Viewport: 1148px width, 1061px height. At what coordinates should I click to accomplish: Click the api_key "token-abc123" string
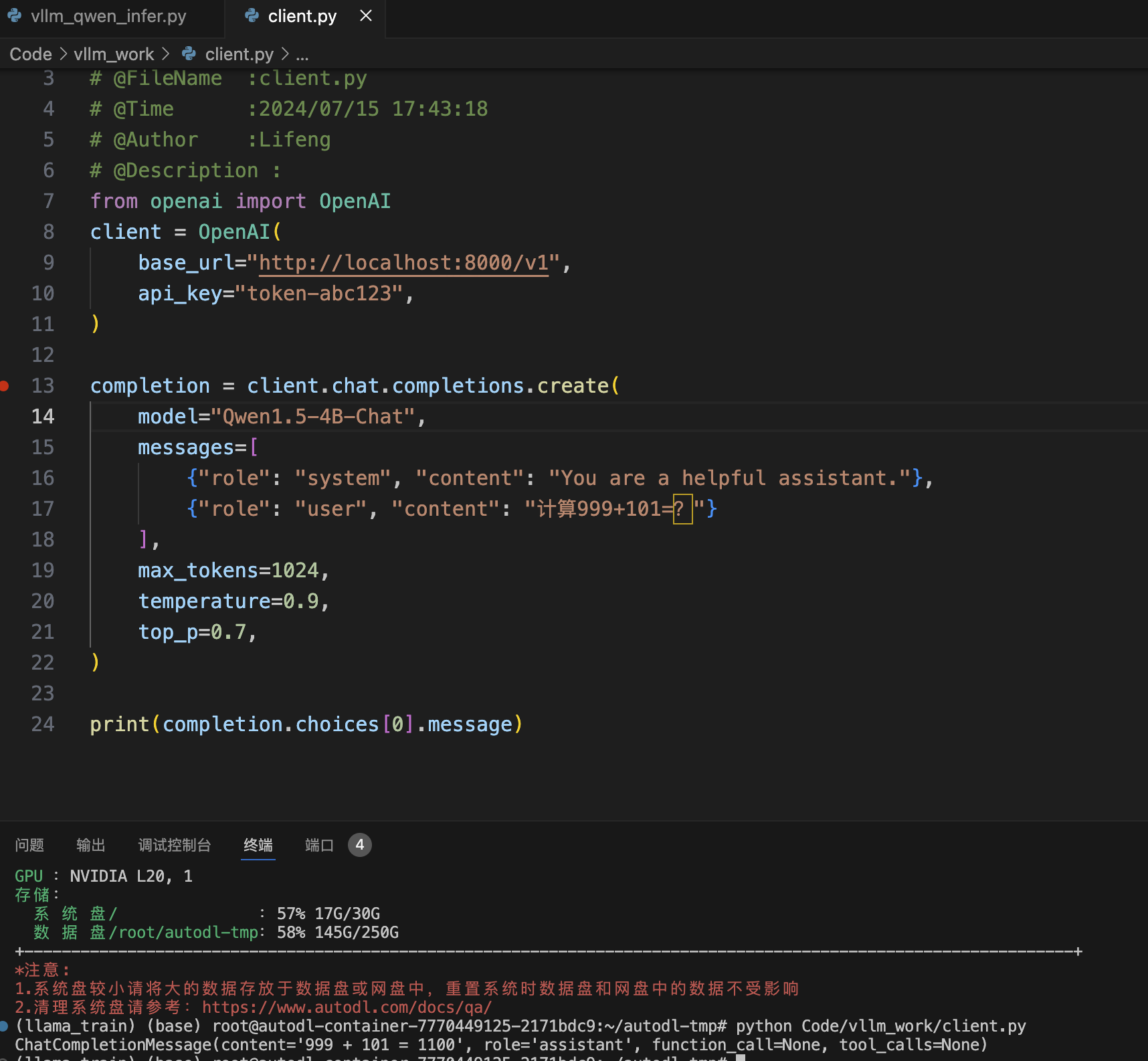tap(319, 294)
